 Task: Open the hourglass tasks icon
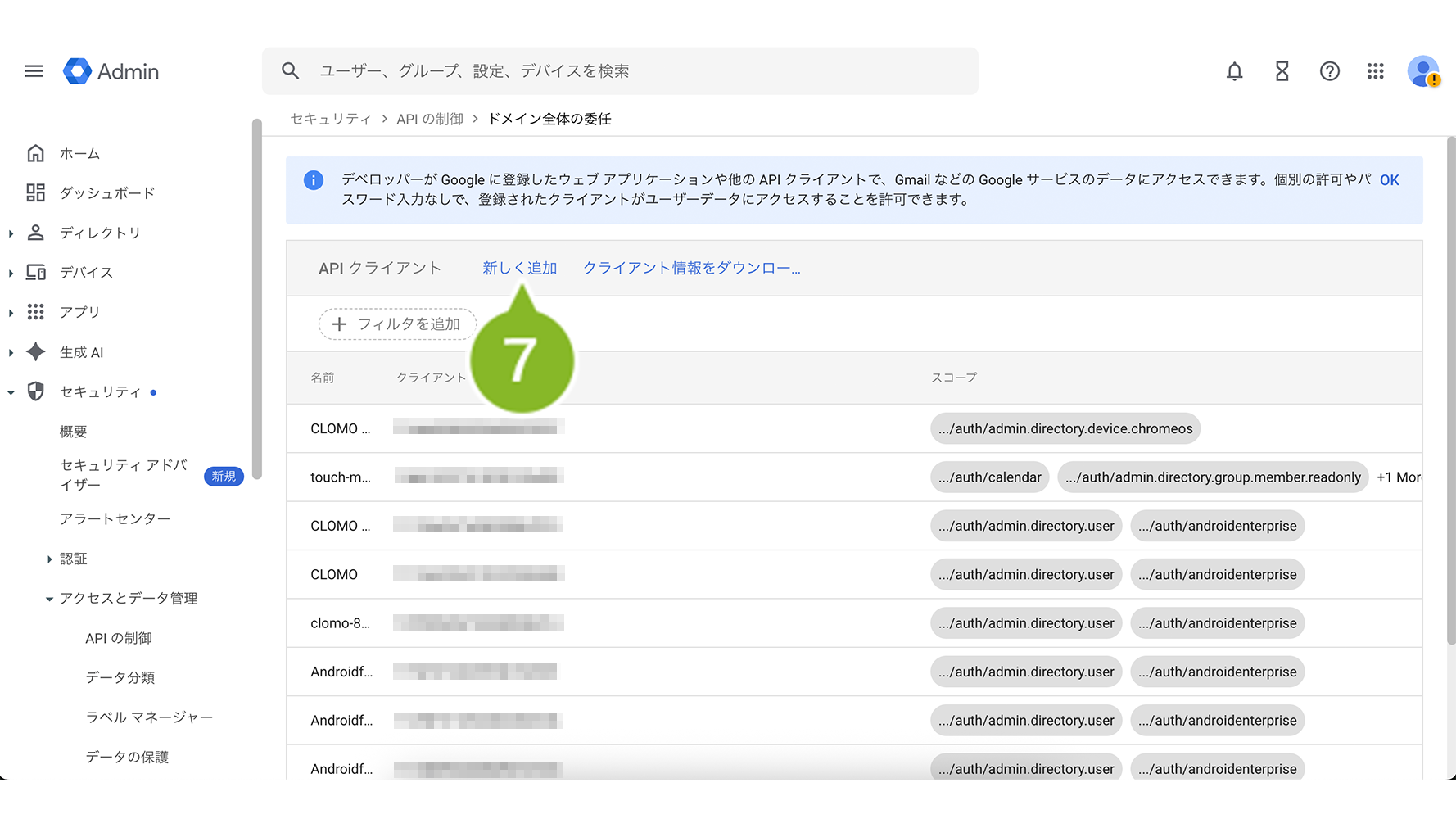pyautogui.click(x=1282, y=71)
